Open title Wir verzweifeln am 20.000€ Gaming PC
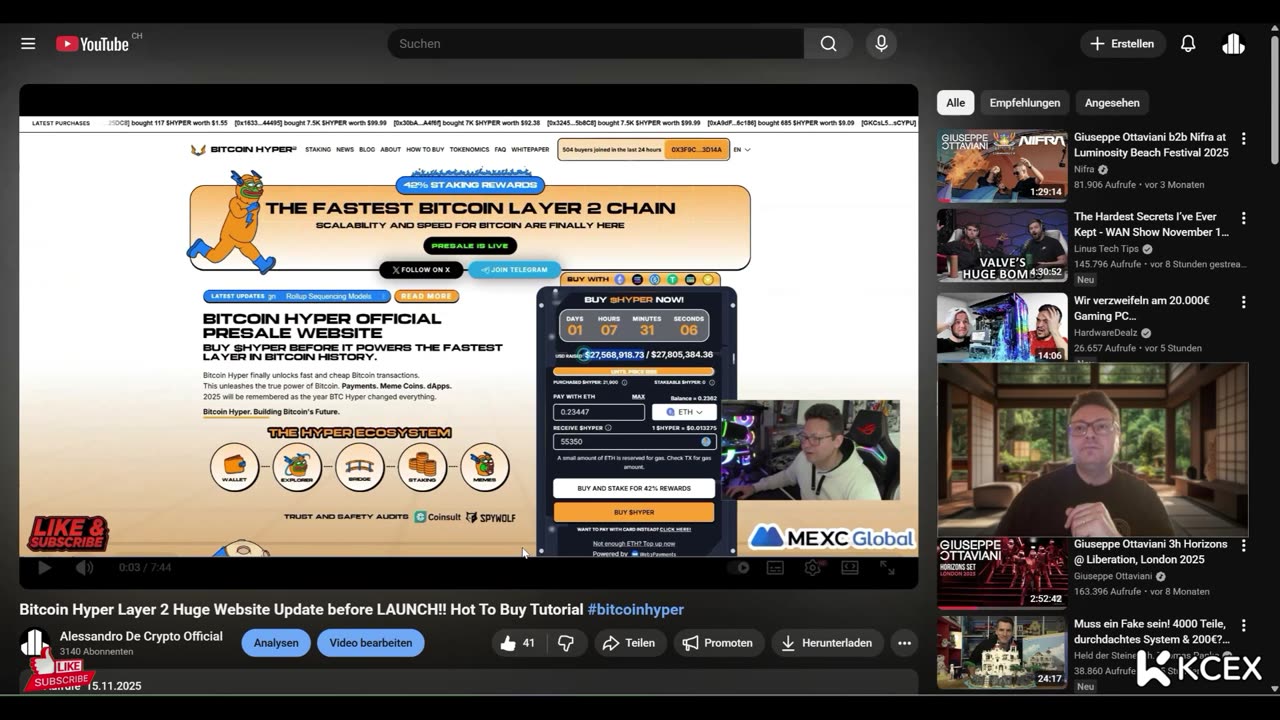 pos(1142,308)
